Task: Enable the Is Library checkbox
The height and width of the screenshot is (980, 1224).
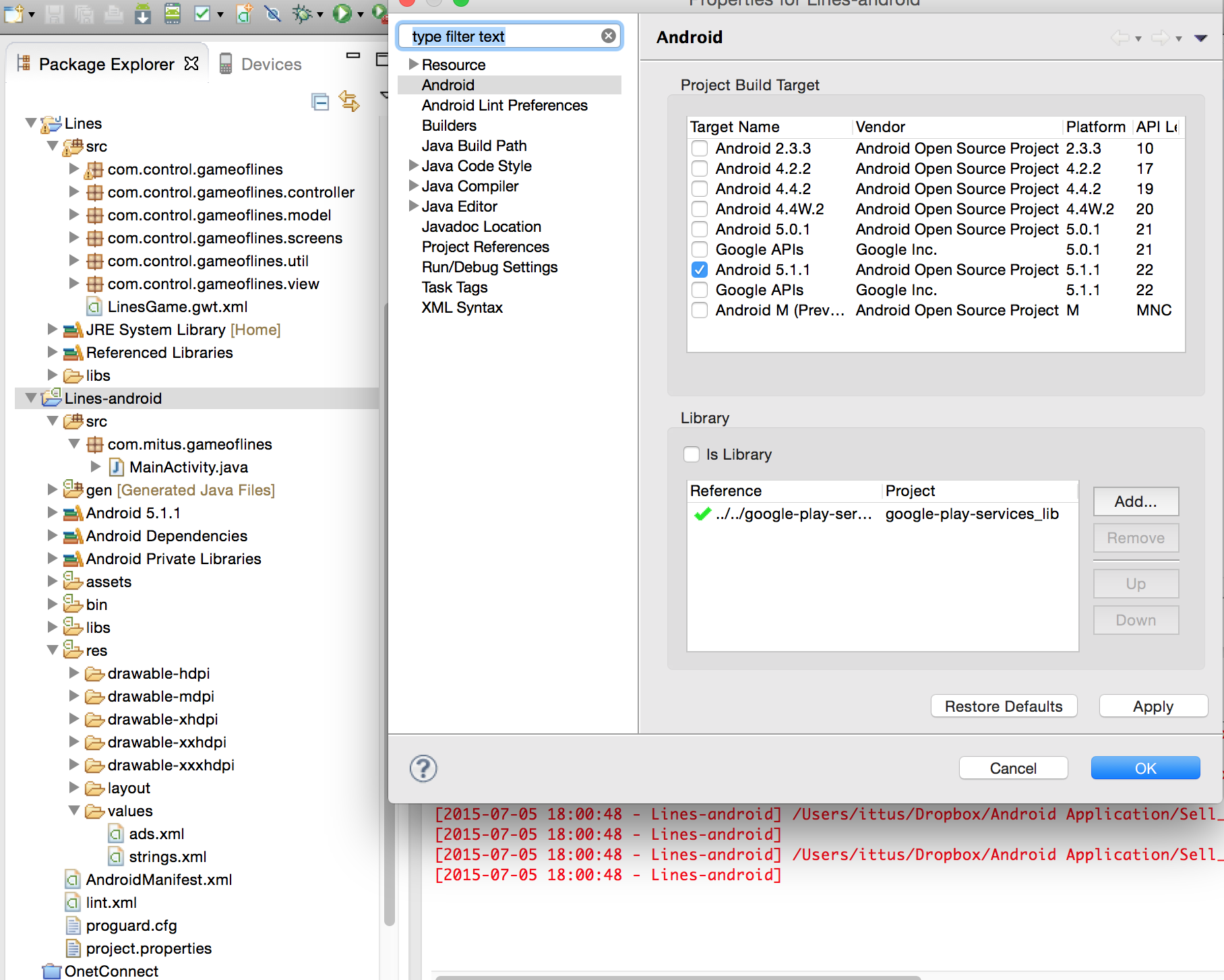Action: [692, 454]
